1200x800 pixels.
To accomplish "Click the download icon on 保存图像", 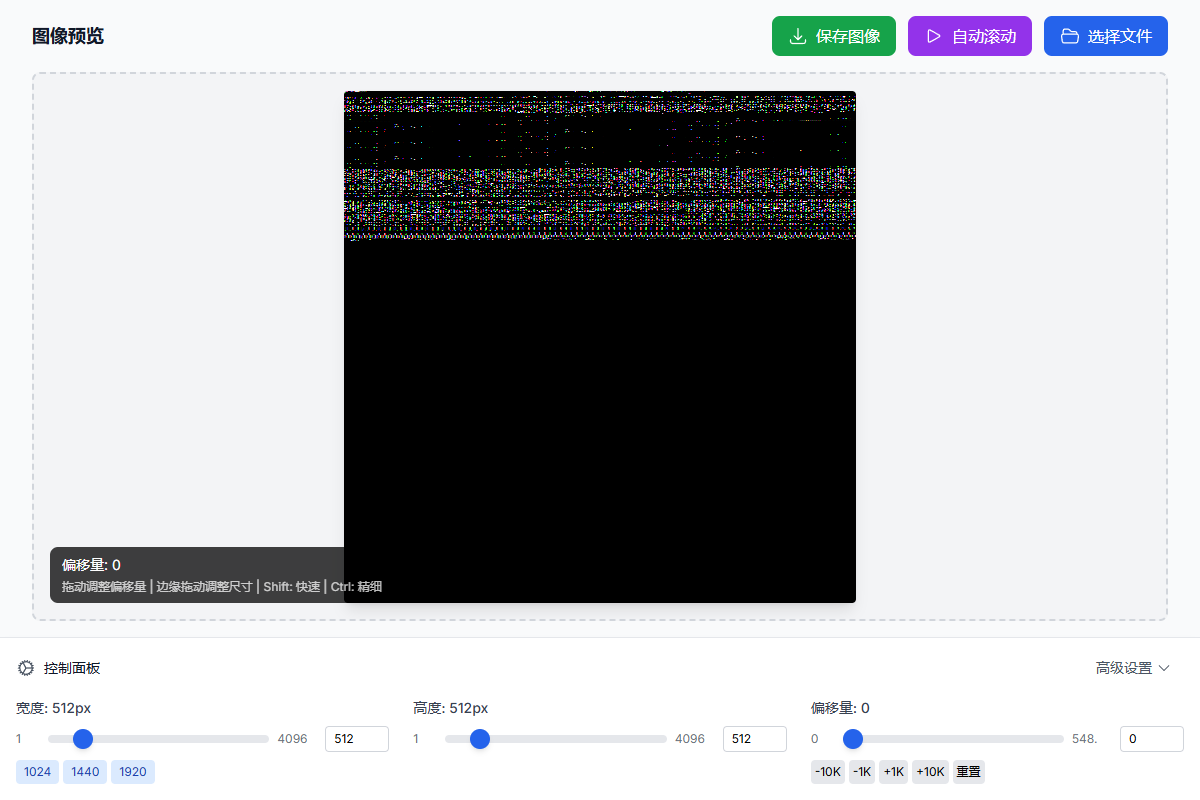I will [x=798, y=37].
